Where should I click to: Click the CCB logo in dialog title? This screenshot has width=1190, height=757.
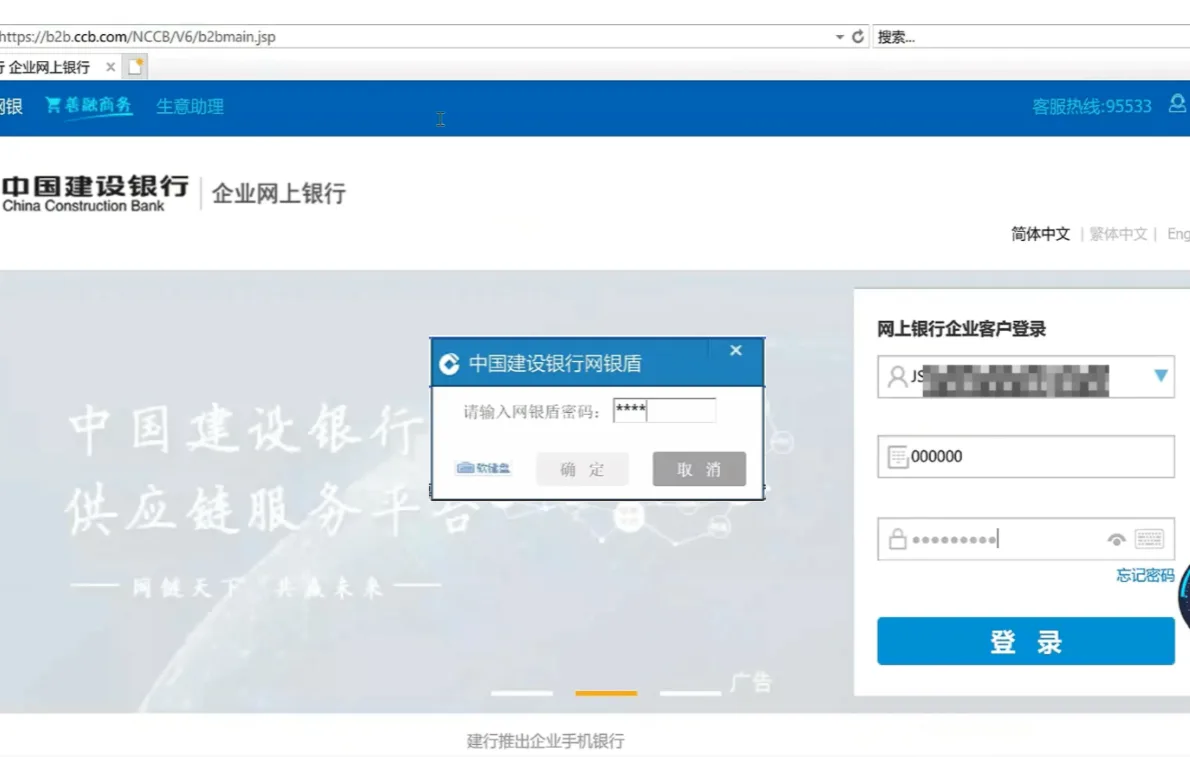click(x=449, y=364)
